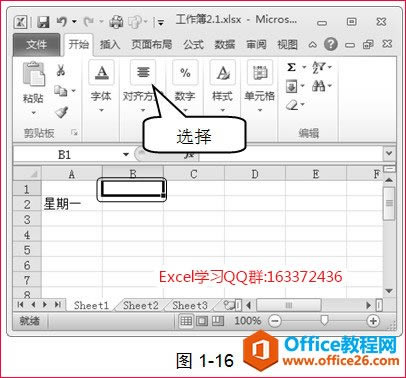Jump to last sheet tab arrow

point(58,305)
